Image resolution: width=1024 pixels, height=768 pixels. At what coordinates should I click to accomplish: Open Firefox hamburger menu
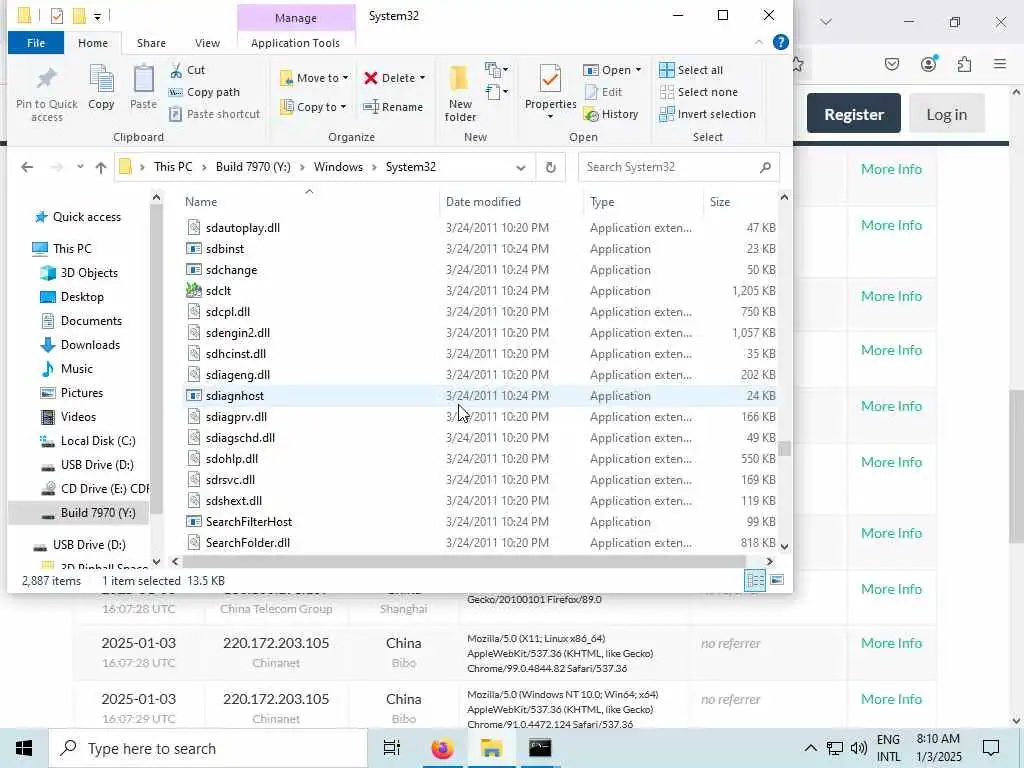click(x=999, y=64)
